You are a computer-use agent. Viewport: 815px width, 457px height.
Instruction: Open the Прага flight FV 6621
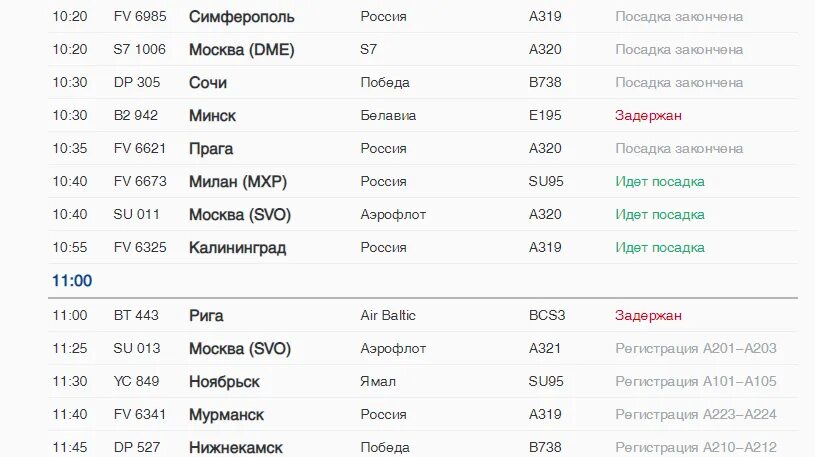[x=423, y=148]
